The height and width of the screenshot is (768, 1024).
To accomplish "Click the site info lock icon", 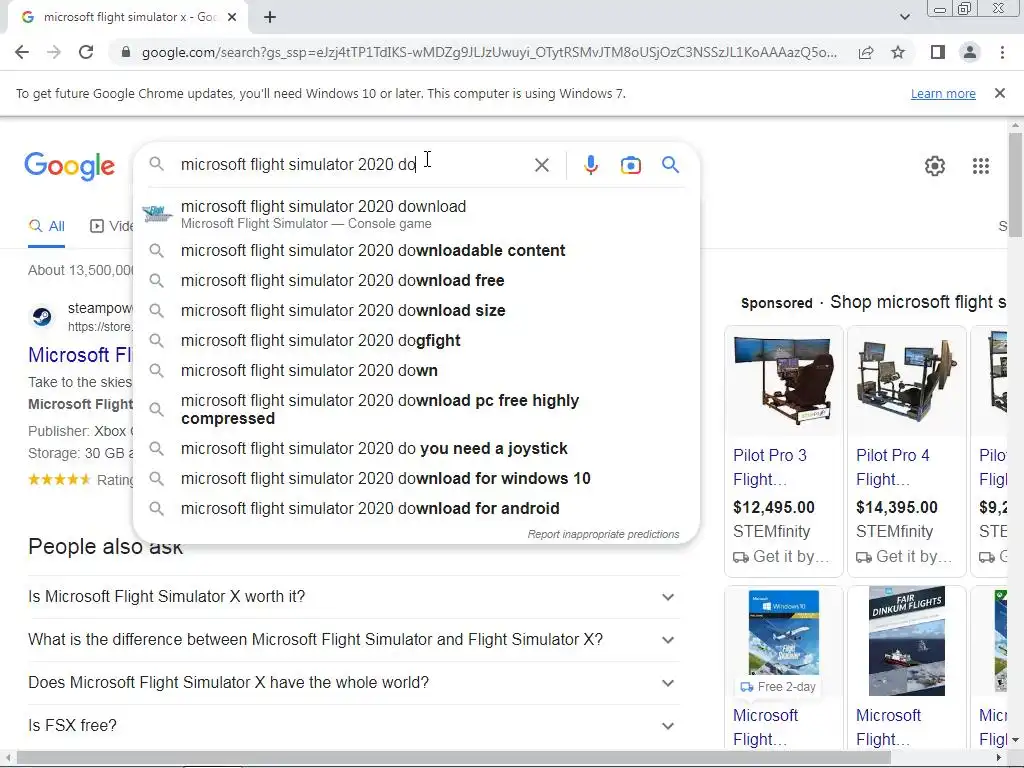I will point(126,52).
